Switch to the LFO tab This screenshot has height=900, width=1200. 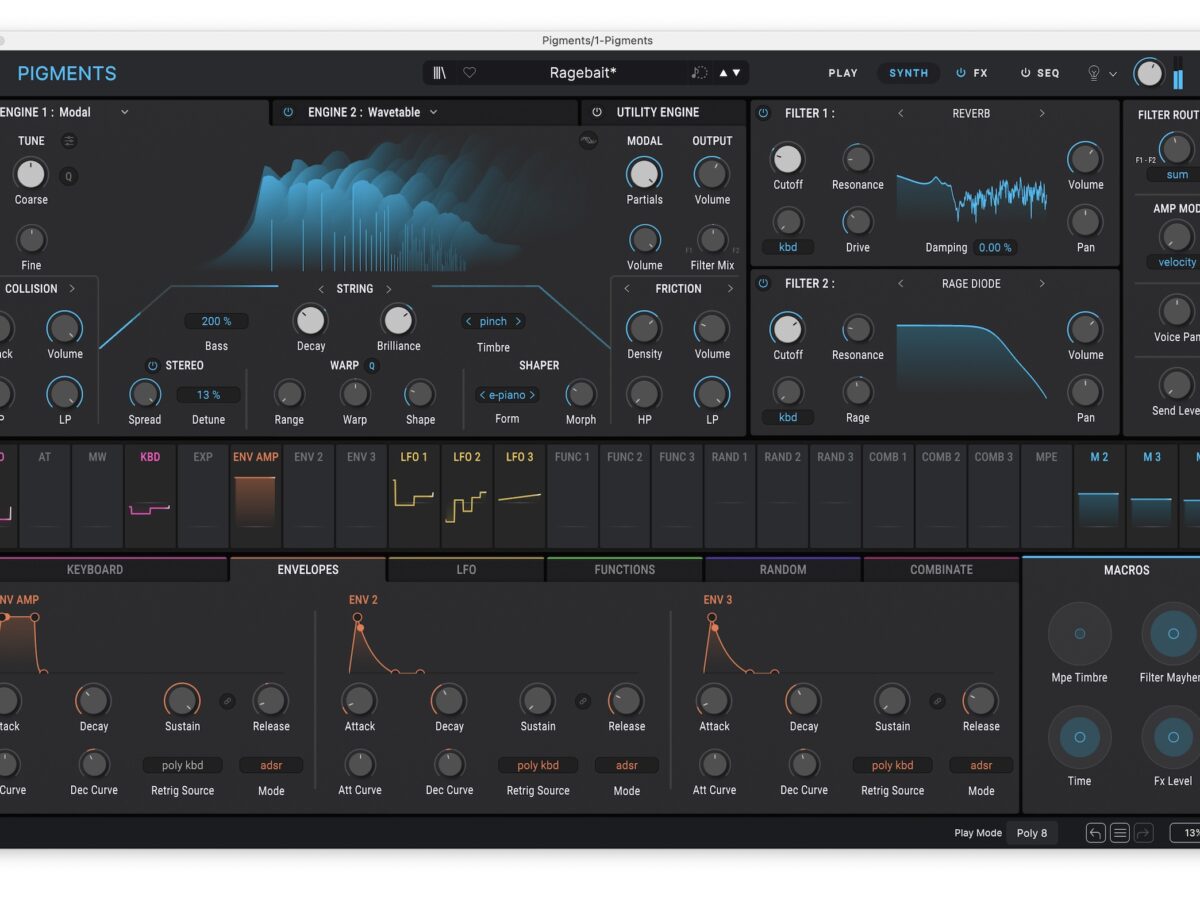466,570
